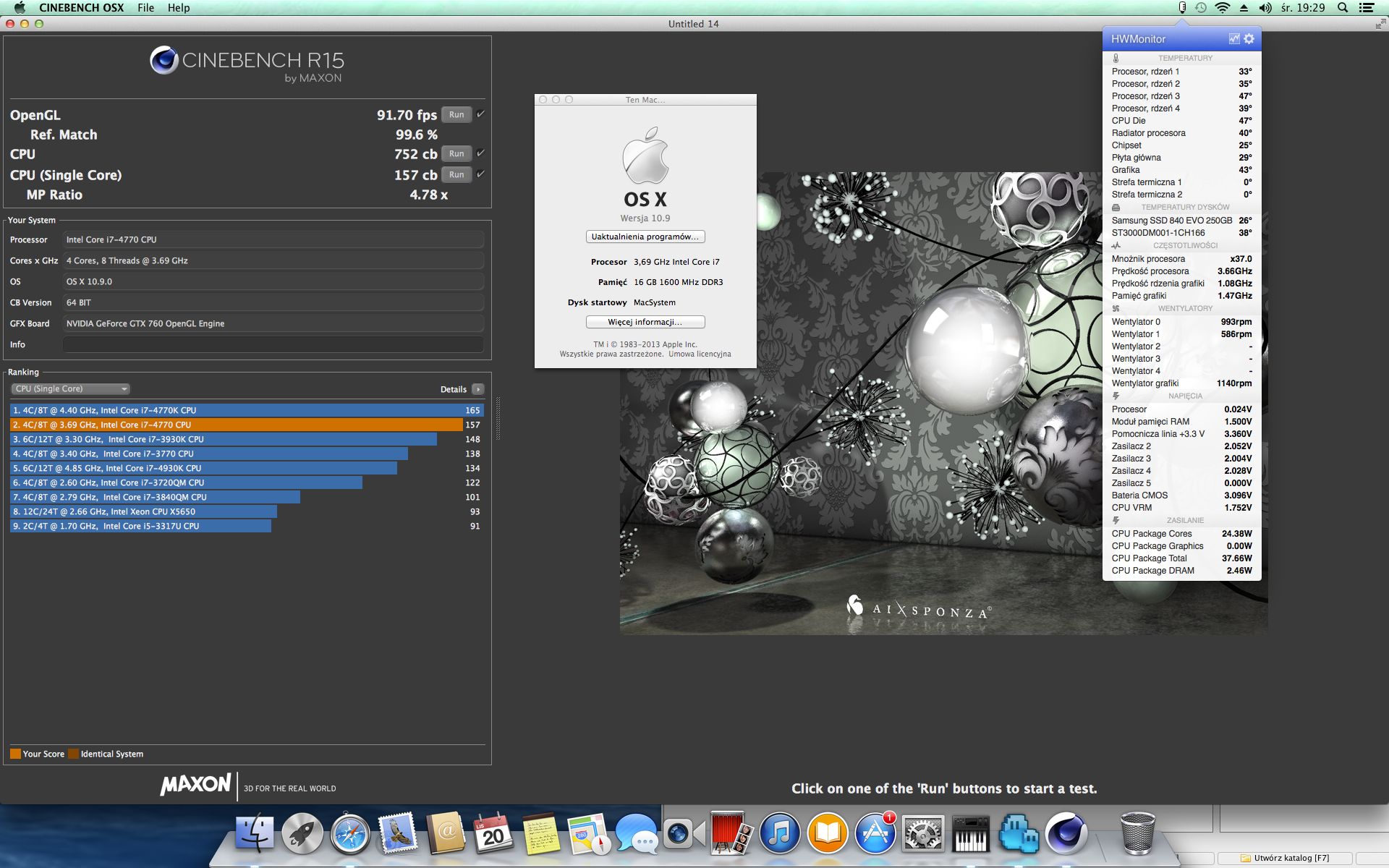Click the Cinebench sphere icon in Dock
This screenshot has height=868, width=1389.
[1066, 833]
